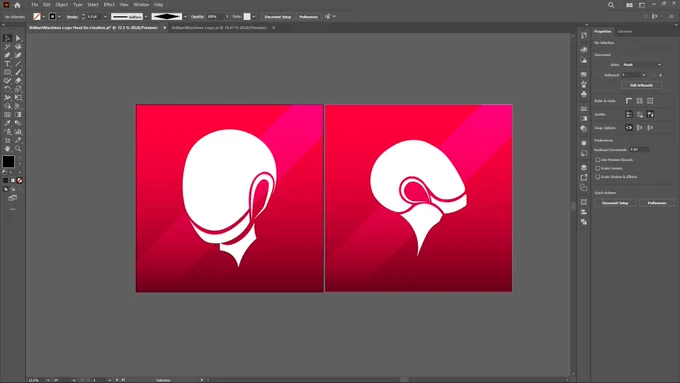Select the Line Segment tool
680x383 pixels.
18,64
